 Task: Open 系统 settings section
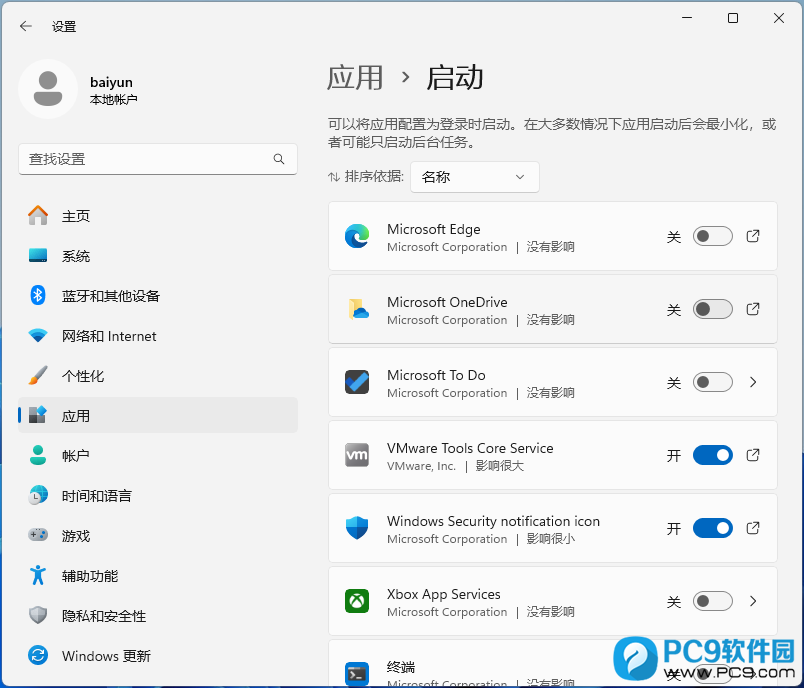[158, 255]
